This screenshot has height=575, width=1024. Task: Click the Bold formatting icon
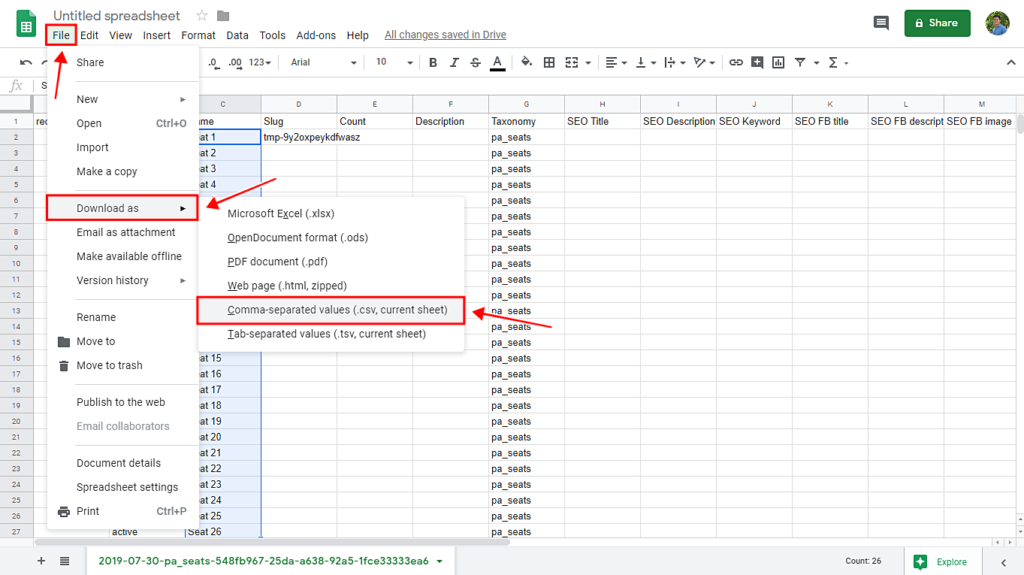[433, 62]
